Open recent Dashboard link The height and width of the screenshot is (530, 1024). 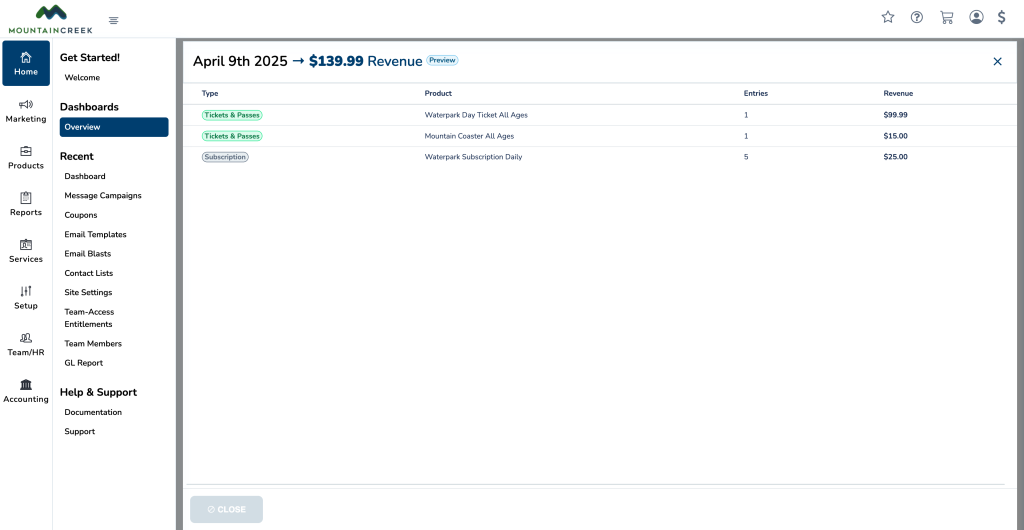[x=85, y=176]
